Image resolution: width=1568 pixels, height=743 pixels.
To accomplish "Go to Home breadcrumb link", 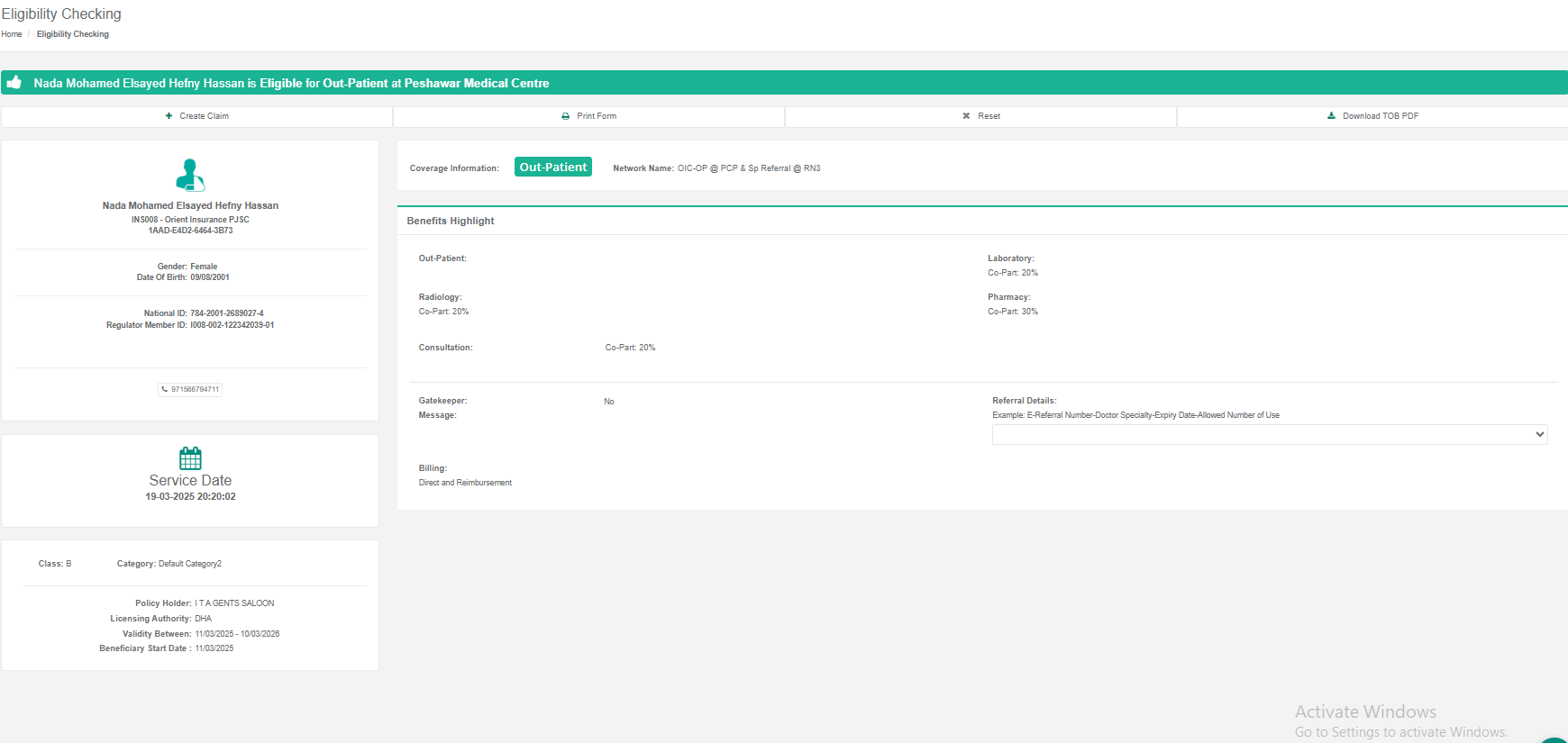I will pos(12,34).
